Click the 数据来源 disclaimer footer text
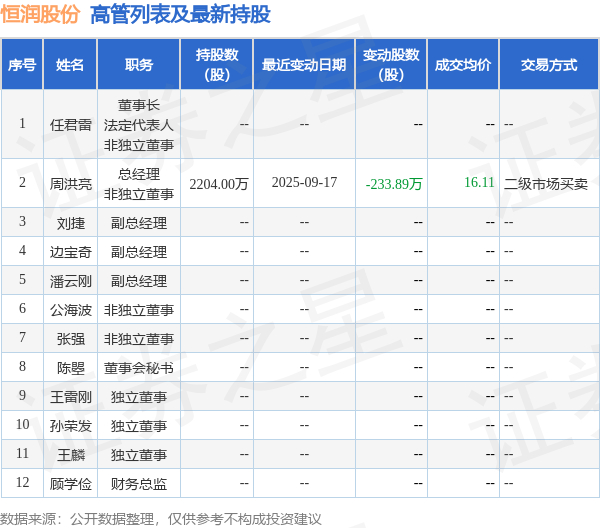 click(x=161, y=519)
